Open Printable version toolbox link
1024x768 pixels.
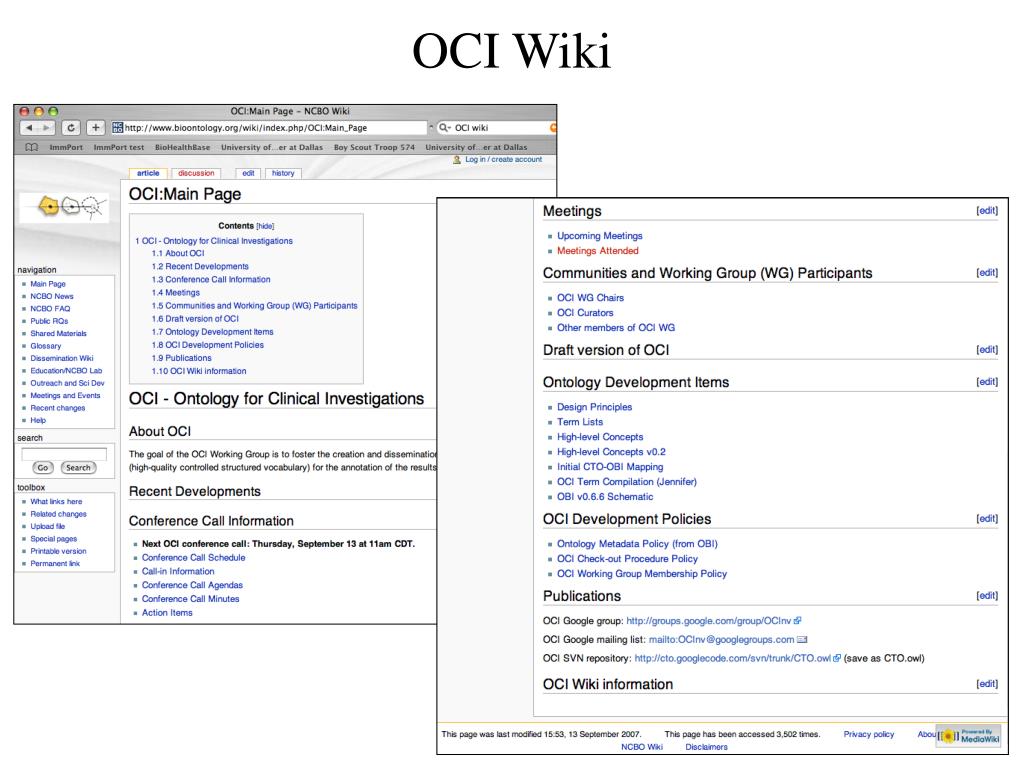click(x=58, y=551)
